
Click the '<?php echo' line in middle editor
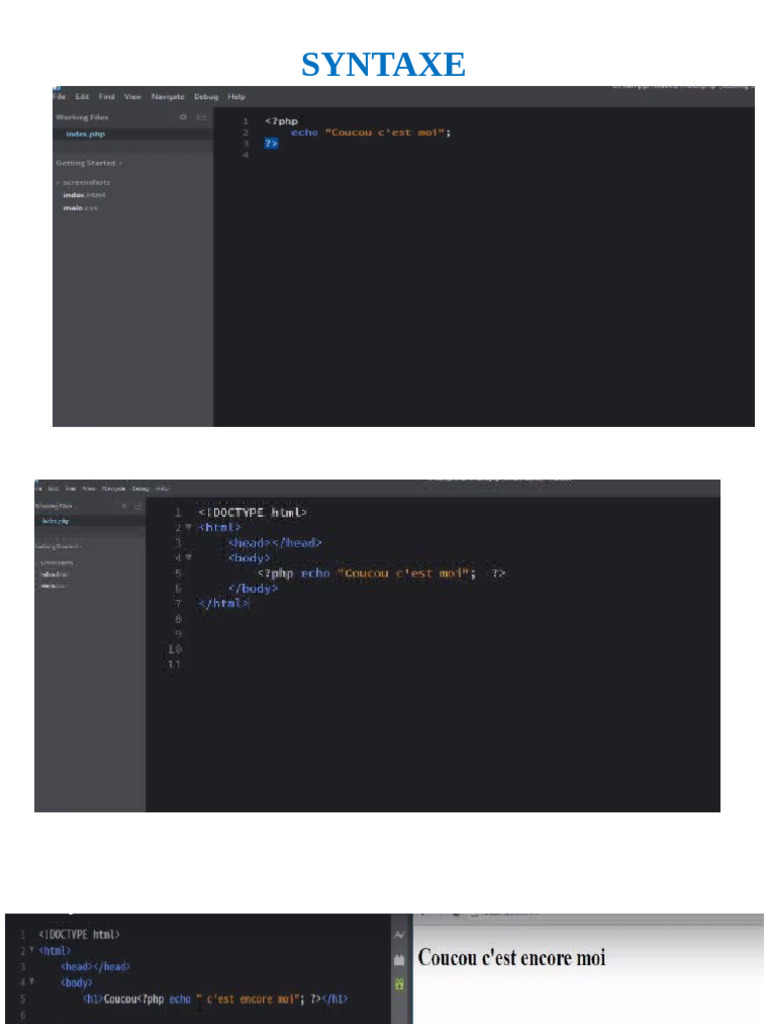click(x=381, y=573)
